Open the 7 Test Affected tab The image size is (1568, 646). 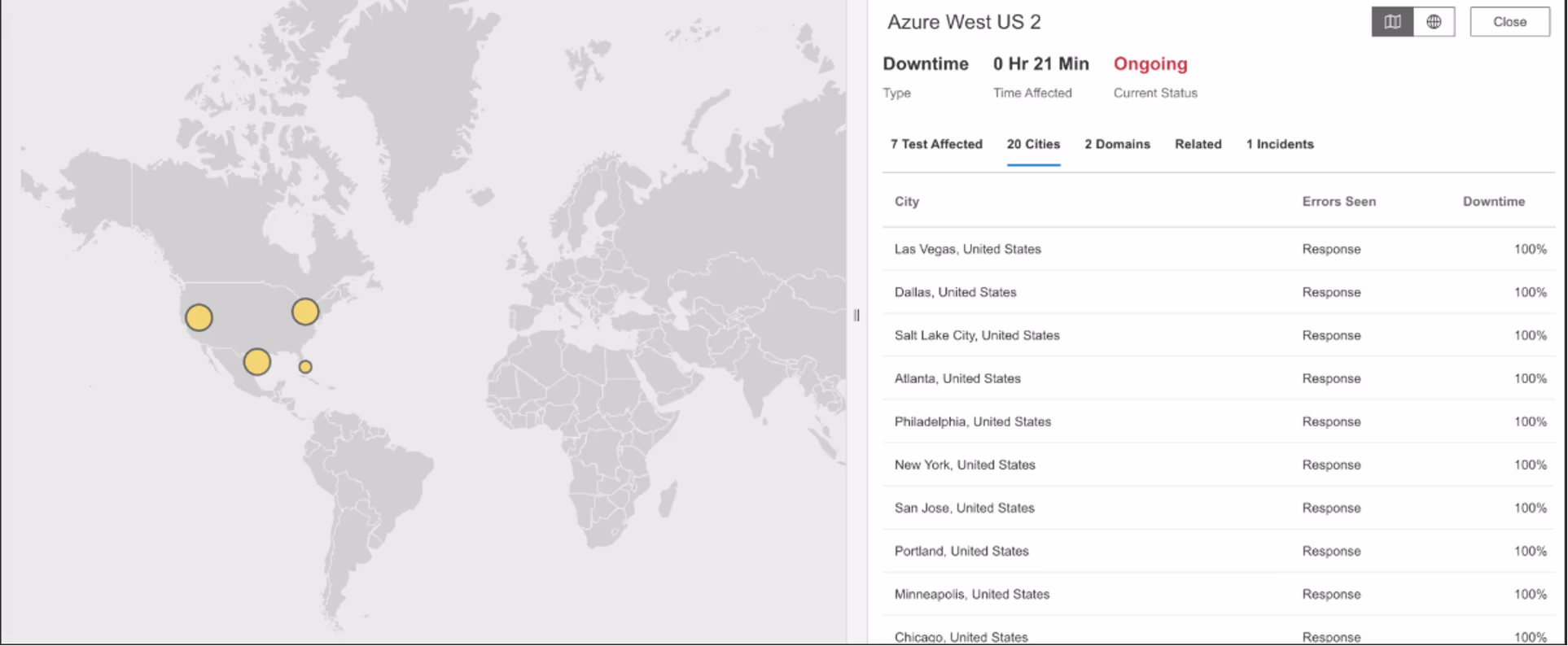point(936,144)
